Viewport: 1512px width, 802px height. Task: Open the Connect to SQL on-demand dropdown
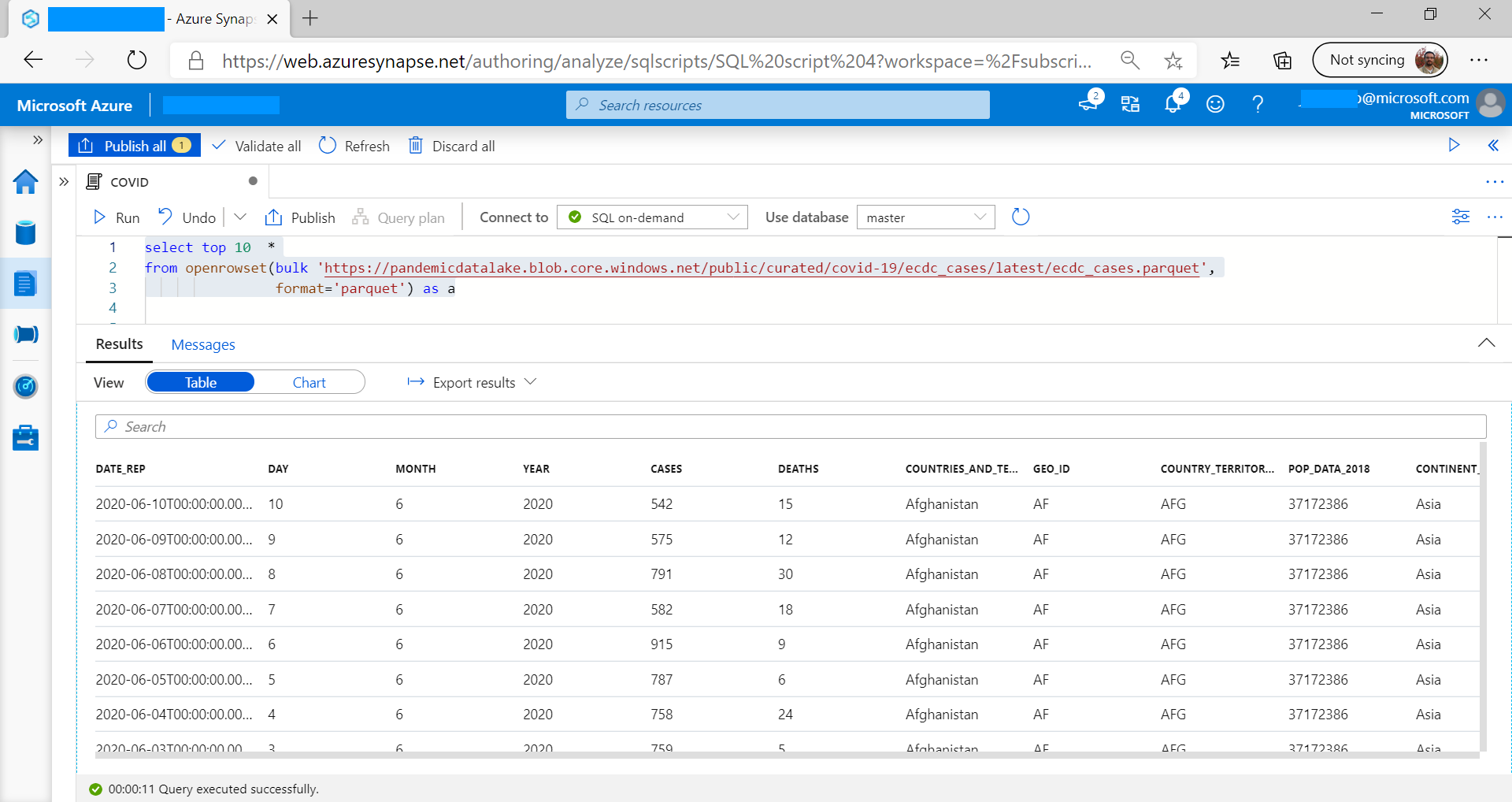[653, 217]
